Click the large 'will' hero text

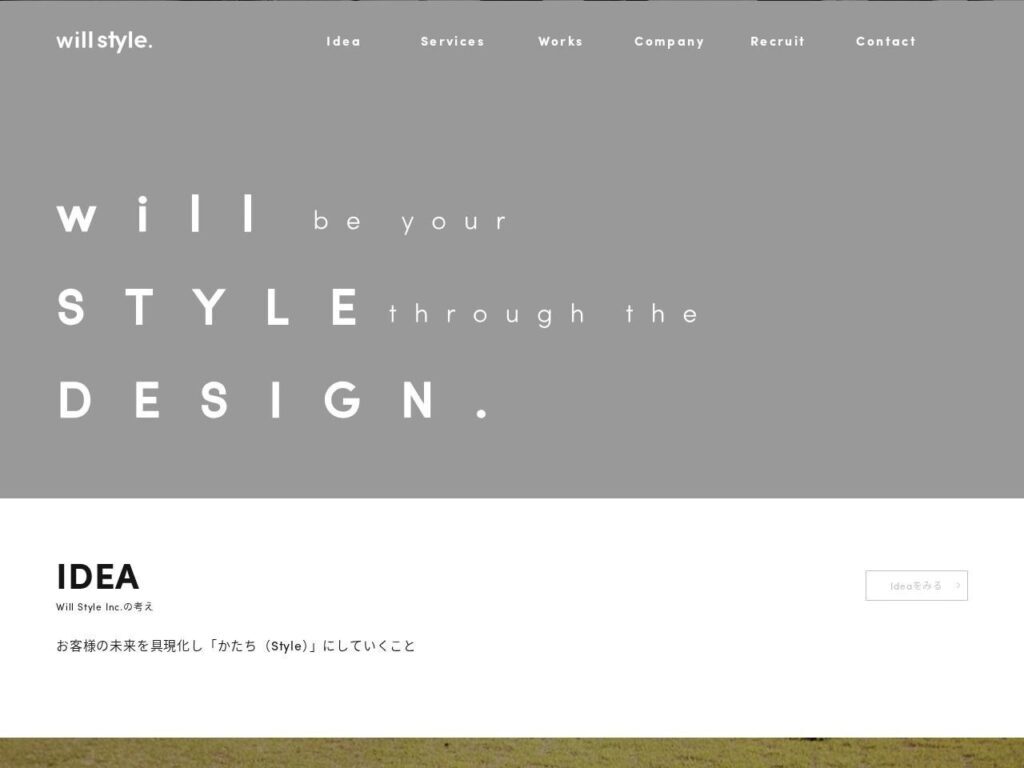pos(156,214)
